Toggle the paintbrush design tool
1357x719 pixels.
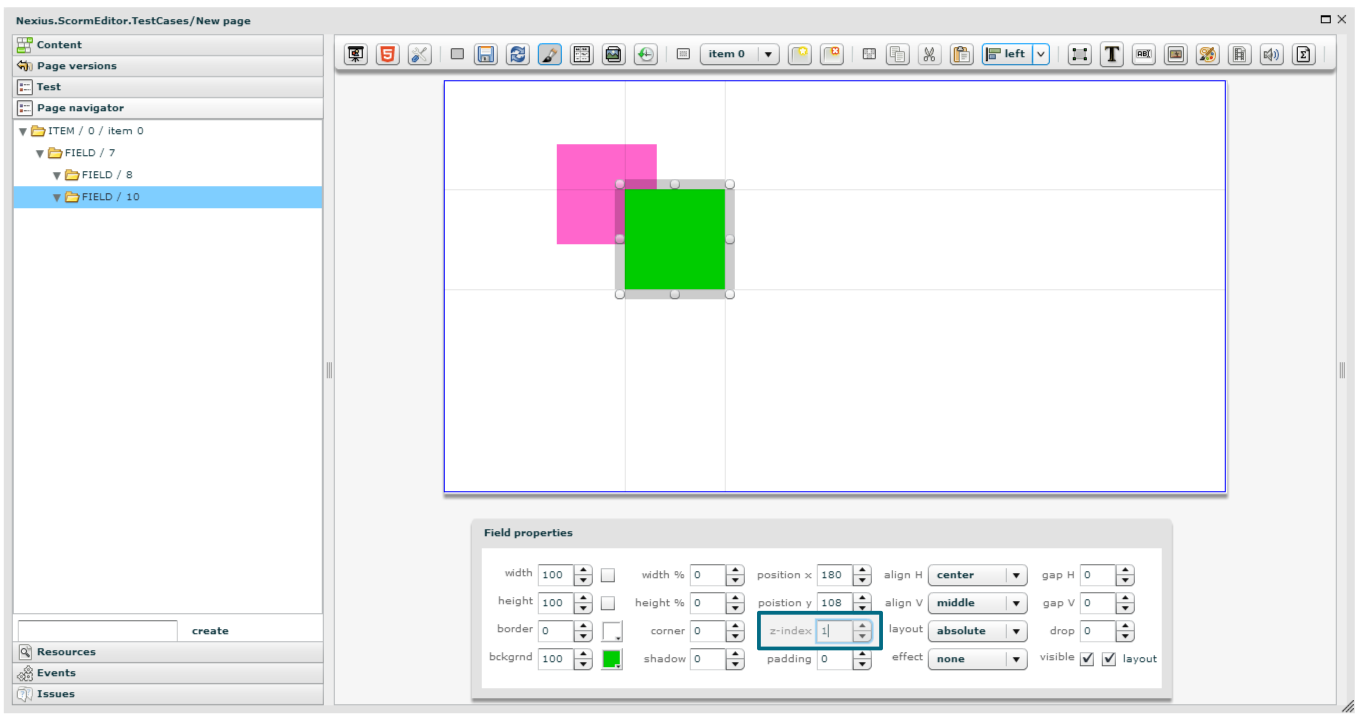click(549, 54)
